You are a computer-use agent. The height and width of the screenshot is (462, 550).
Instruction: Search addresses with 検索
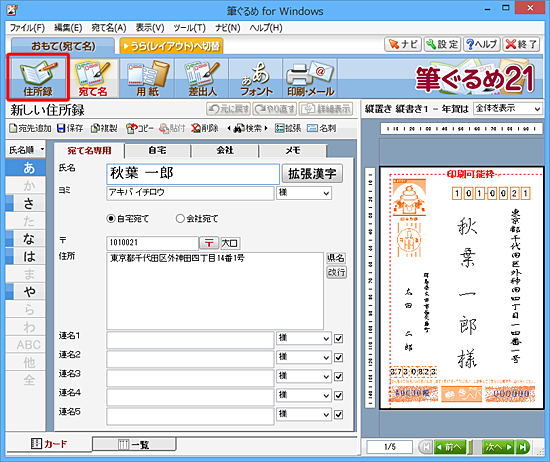248,128
